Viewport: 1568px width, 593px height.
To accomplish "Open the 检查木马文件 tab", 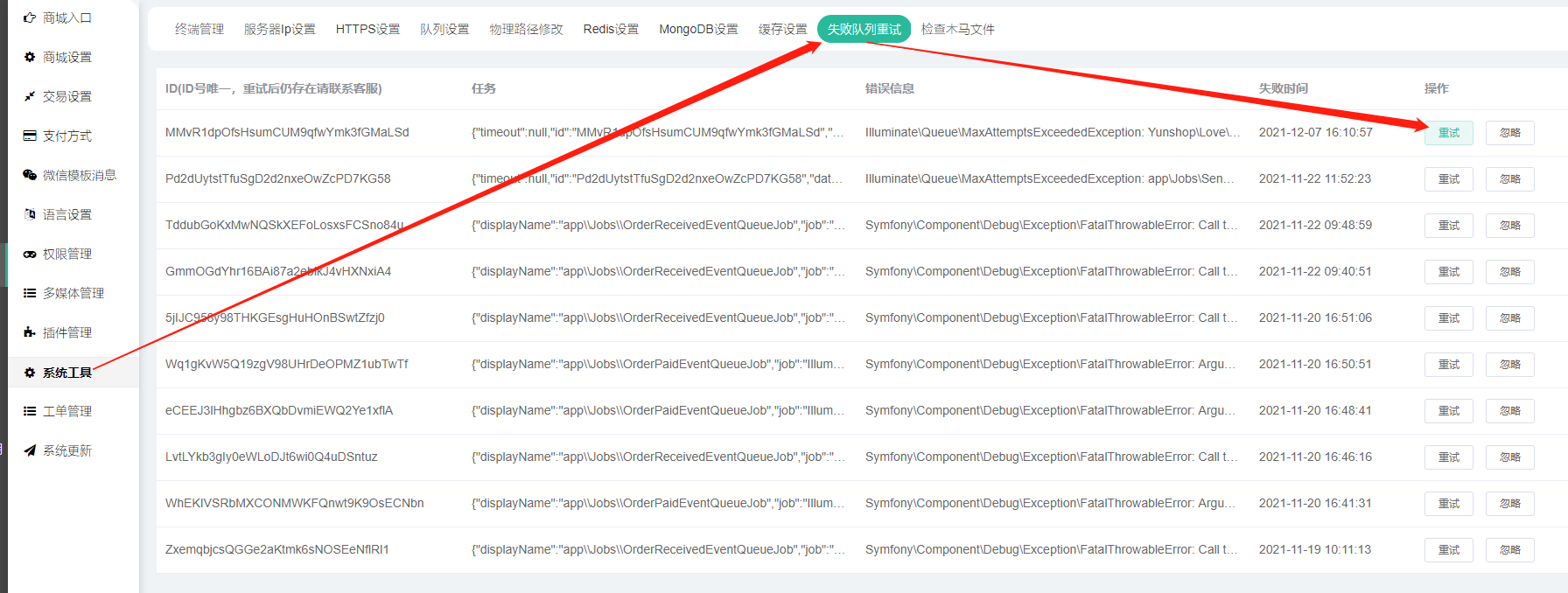I will click(958, 29).
